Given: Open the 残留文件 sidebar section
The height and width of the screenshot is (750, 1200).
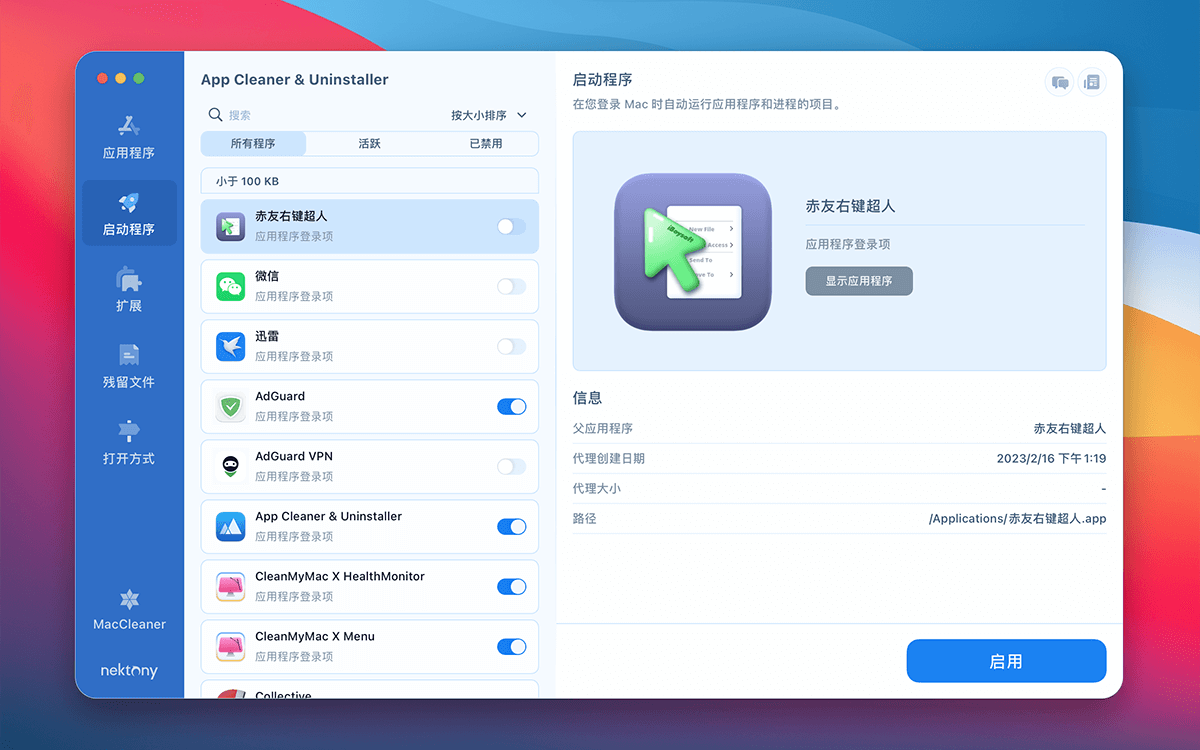Looking at the screenshot, I should pyautogui.click(x=129, y=366).
